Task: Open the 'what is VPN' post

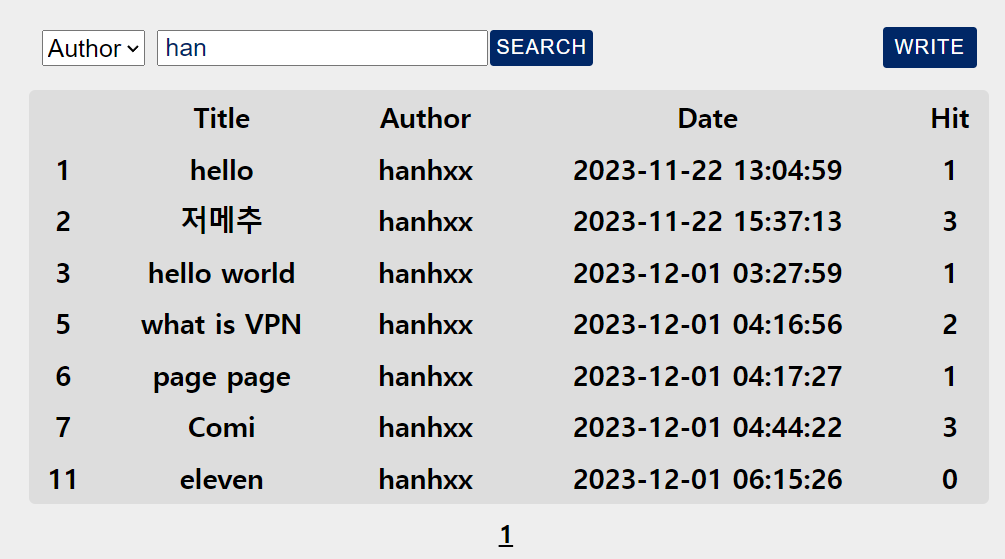Action: point(222,325)
